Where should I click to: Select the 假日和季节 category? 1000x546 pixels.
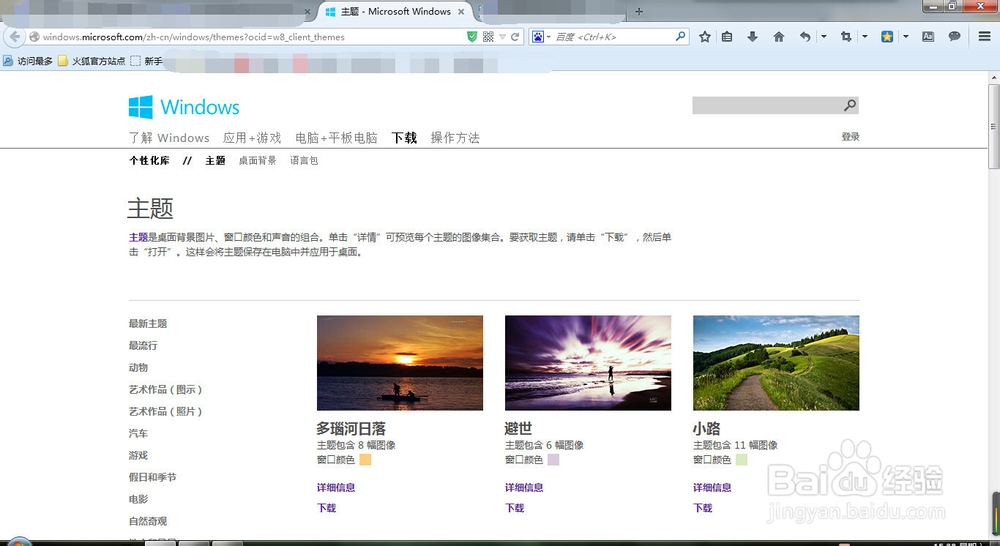click(x=152, y=477)
